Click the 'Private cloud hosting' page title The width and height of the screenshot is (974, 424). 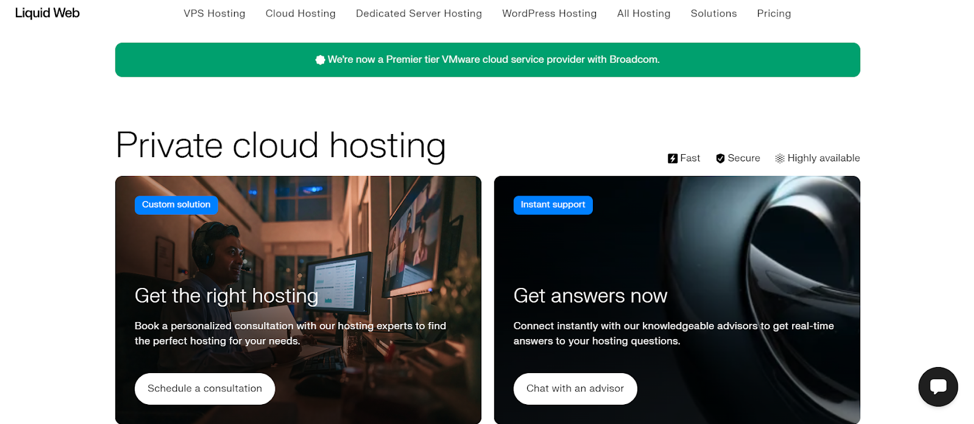(x=281, y=145)
